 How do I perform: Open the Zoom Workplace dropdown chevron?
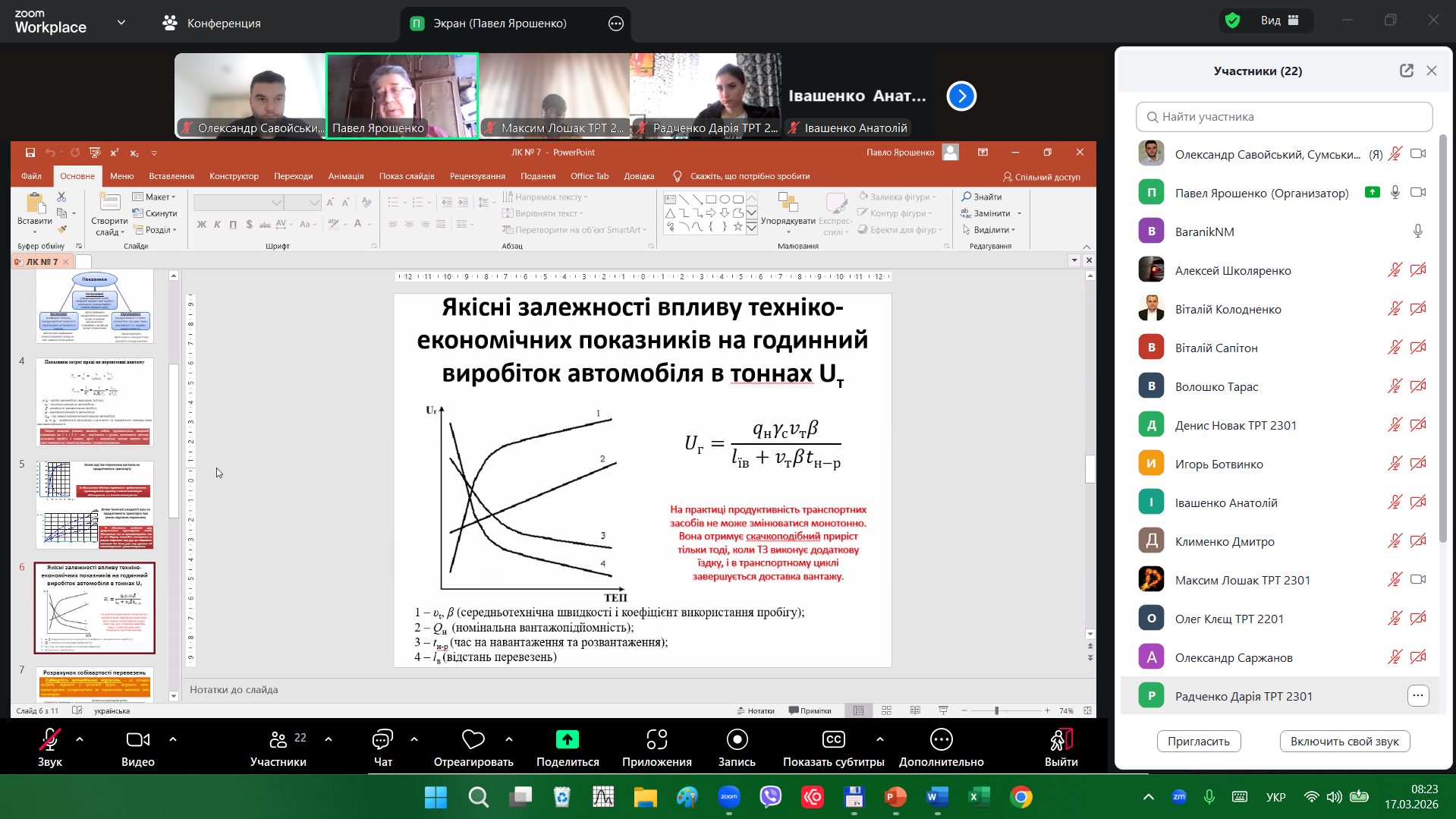[x=121, y=23]
